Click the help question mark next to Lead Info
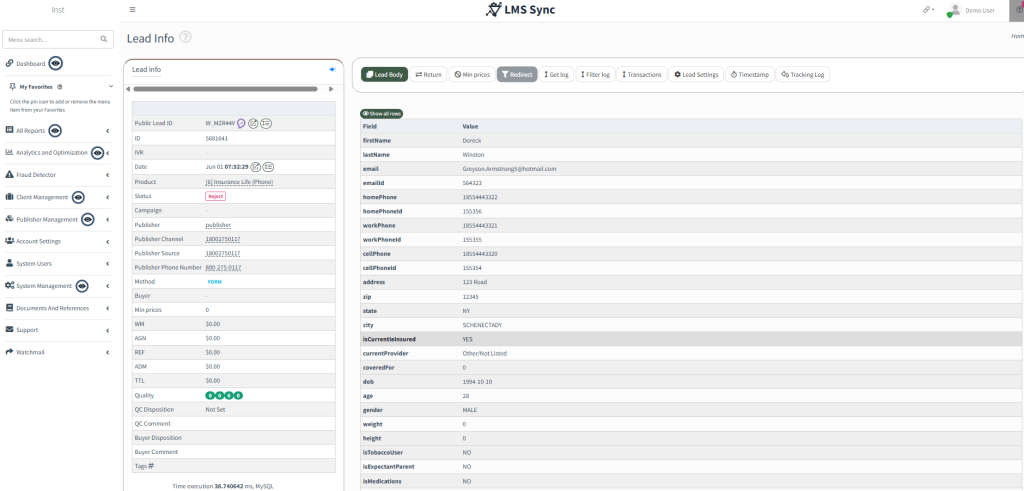Image resolution: width=1024 pixels, height=491 pixels. point(185,37)
